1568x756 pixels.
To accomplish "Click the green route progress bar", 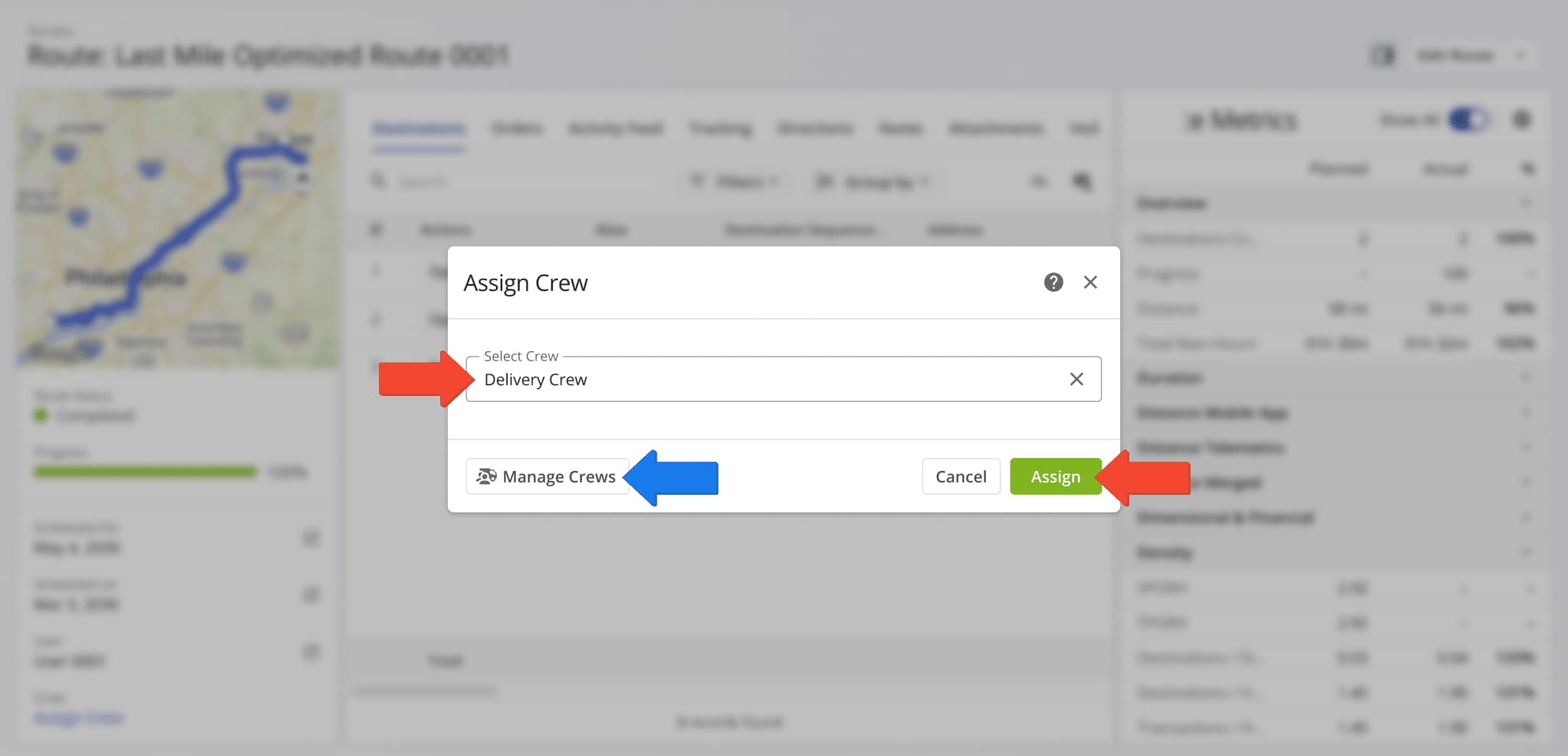I will pyautogui.click(x=145, y=472).
